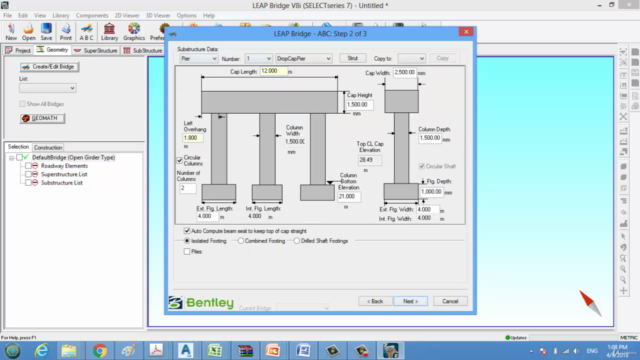Image resolution: width=640 pixels, height=360 pixels.
Task: Launch the A B C wizard icon
Action: point(86,32)
